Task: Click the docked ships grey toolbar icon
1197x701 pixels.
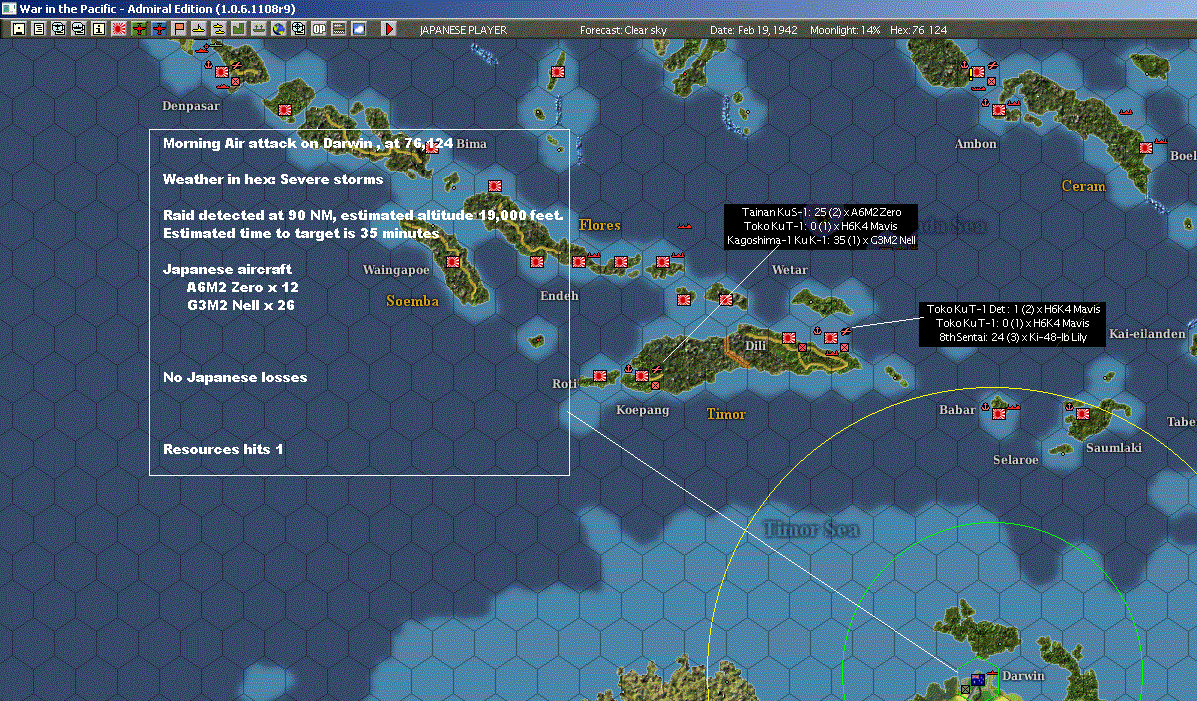Action: tap(258, 29)
